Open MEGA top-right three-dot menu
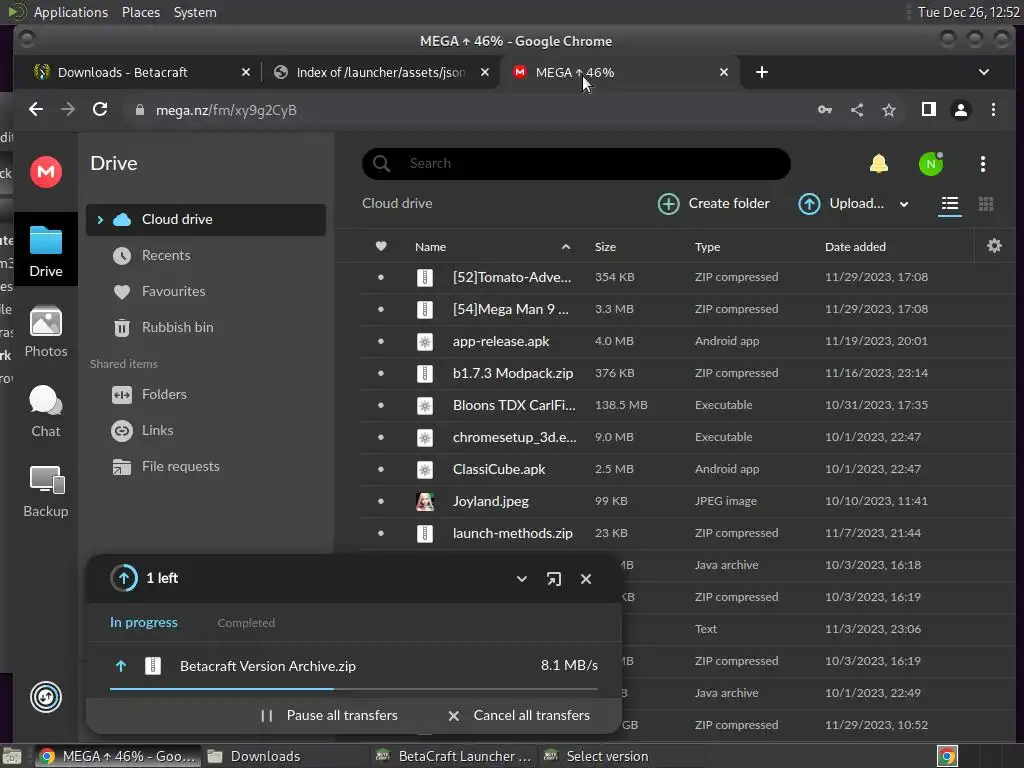This screenshot has width=1024, height=768. click(983, 163)
